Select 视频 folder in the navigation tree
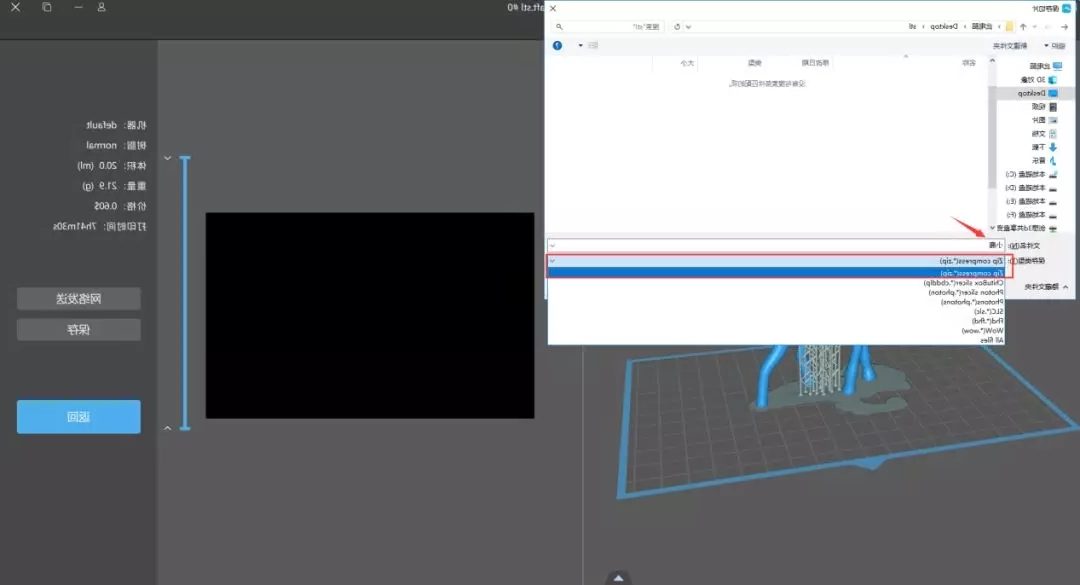The height and width of the screenshot is (585, 1080). coord(1044,107)
